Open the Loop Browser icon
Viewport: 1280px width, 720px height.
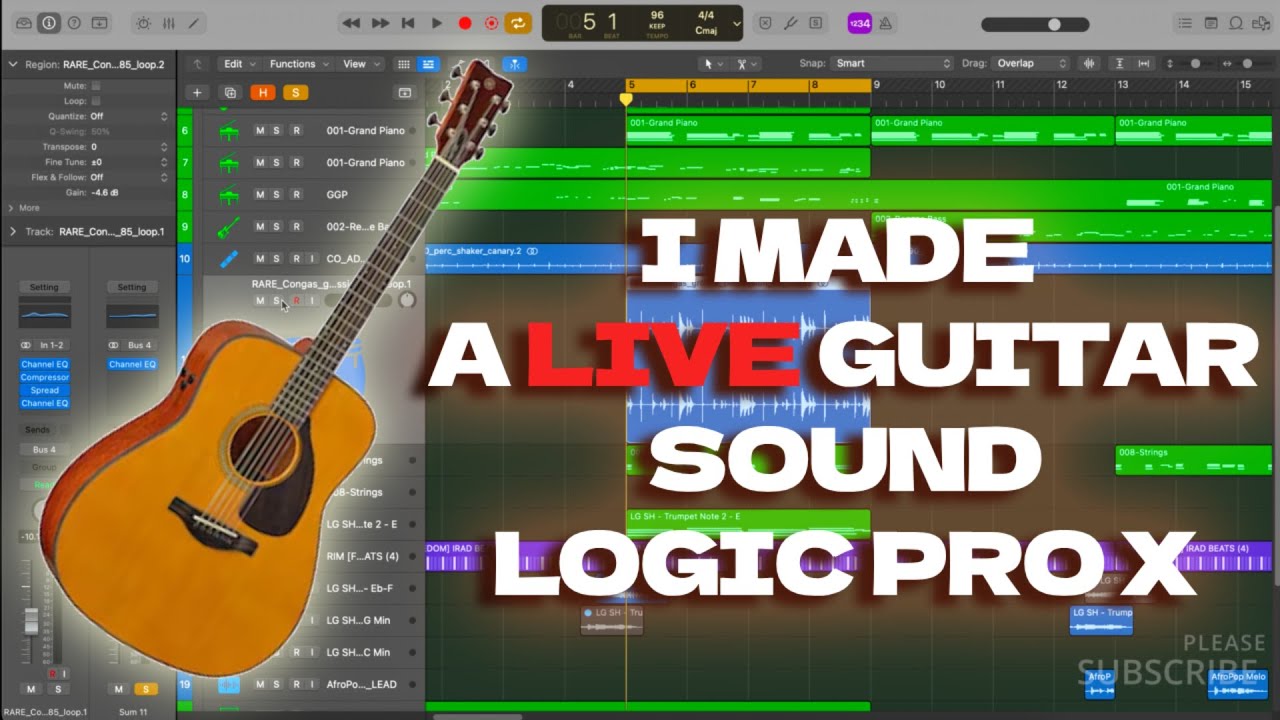pos(1236,22)
